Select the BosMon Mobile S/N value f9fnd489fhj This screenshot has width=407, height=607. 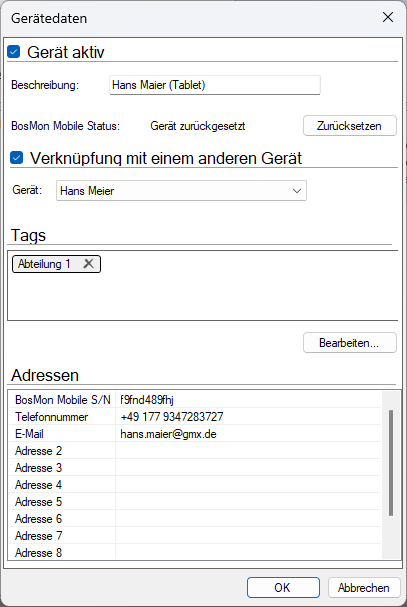pyautogui.click(x=147, y=400)
